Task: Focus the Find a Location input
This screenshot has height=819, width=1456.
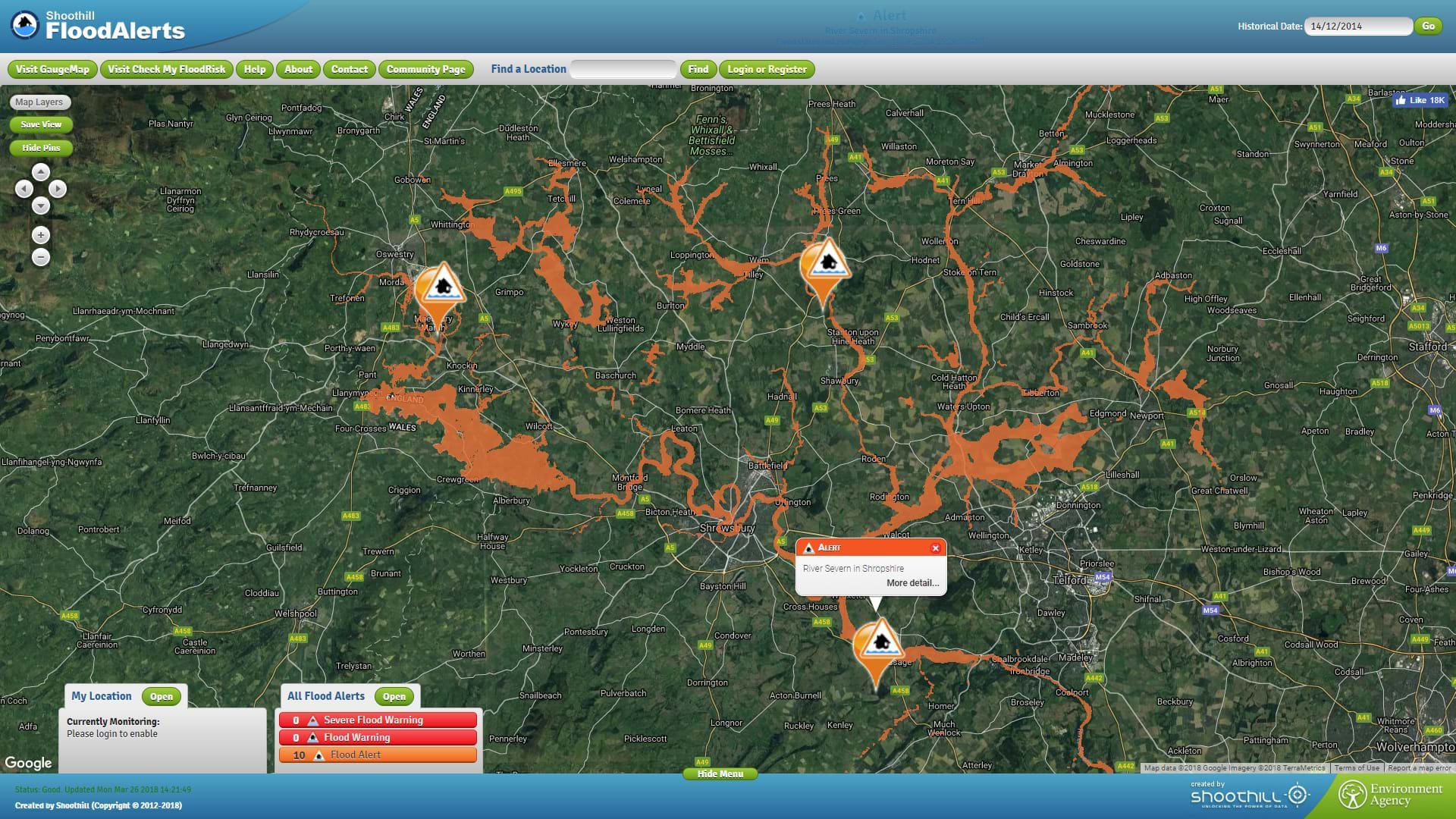Action: pyautogui.click(x=623, y=69)
